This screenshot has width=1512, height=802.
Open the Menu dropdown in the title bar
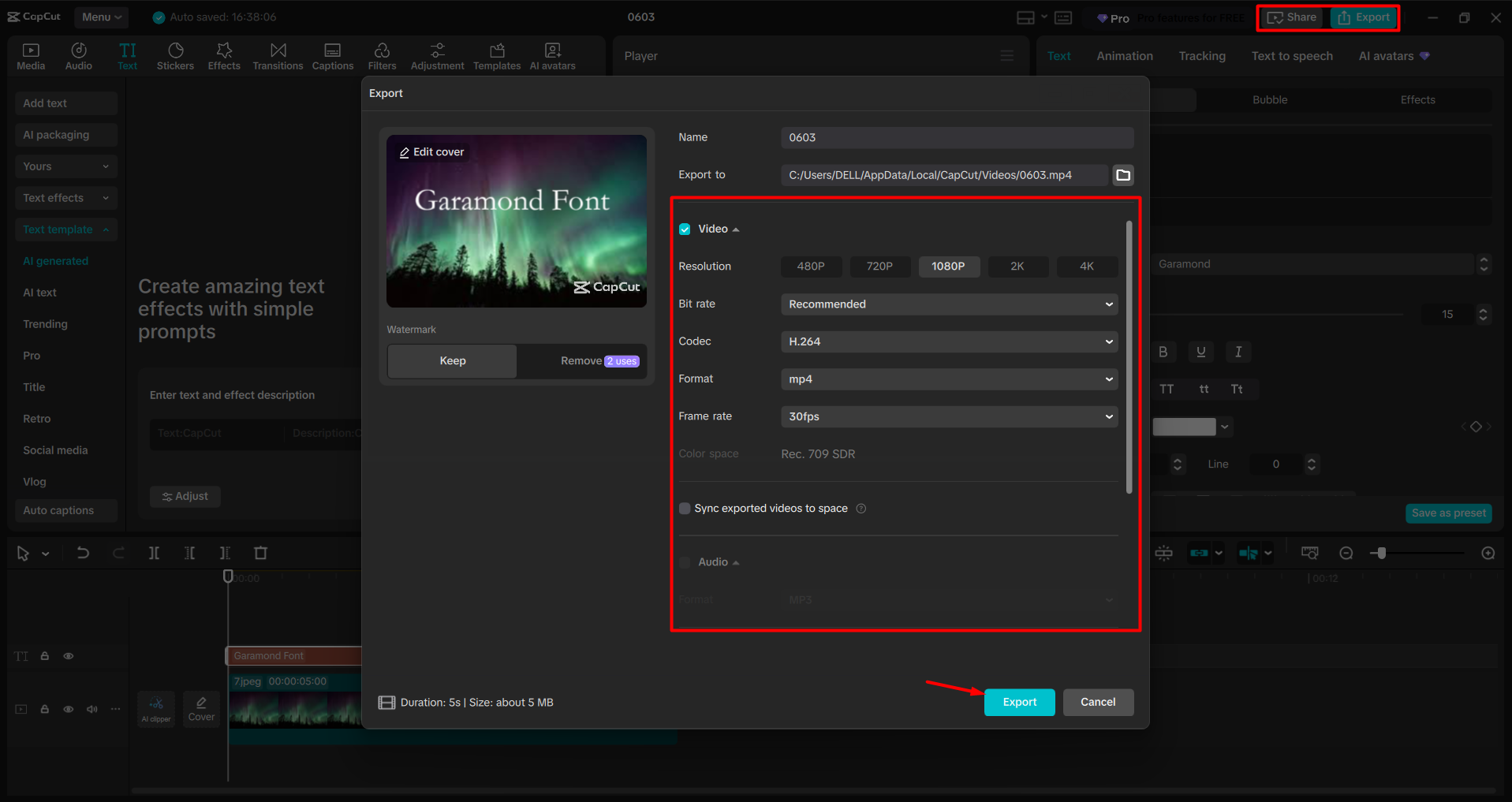101,17
